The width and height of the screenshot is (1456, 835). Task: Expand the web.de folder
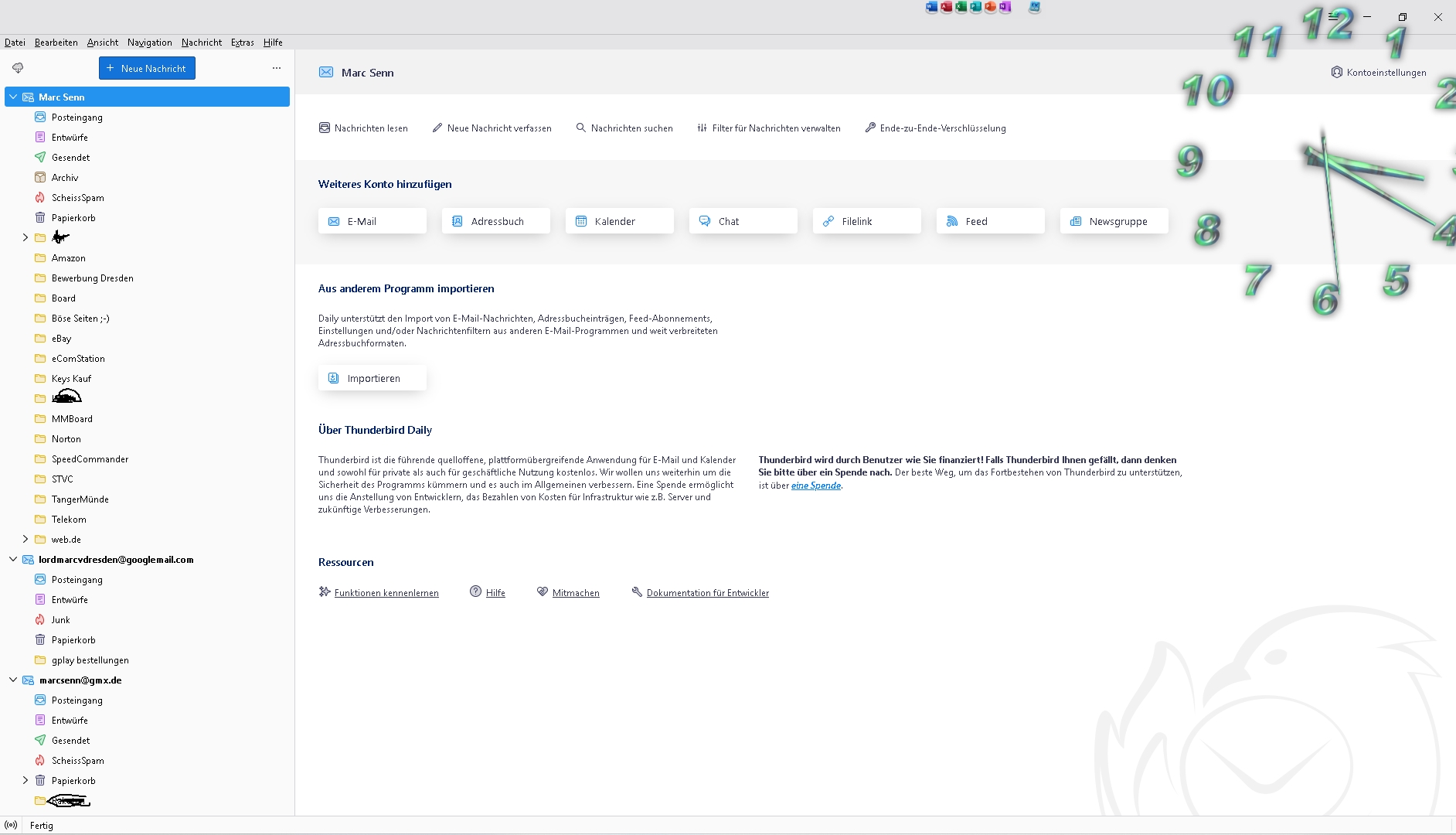pos(26,539)
